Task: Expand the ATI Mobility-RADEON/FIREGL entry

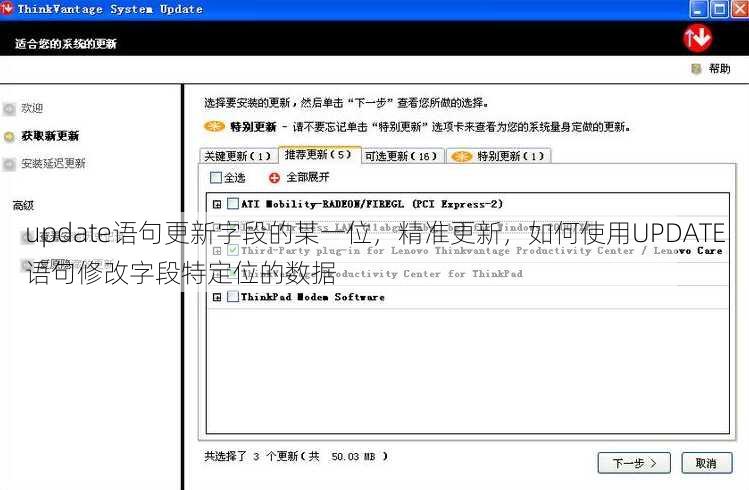Action: point(217,204)
